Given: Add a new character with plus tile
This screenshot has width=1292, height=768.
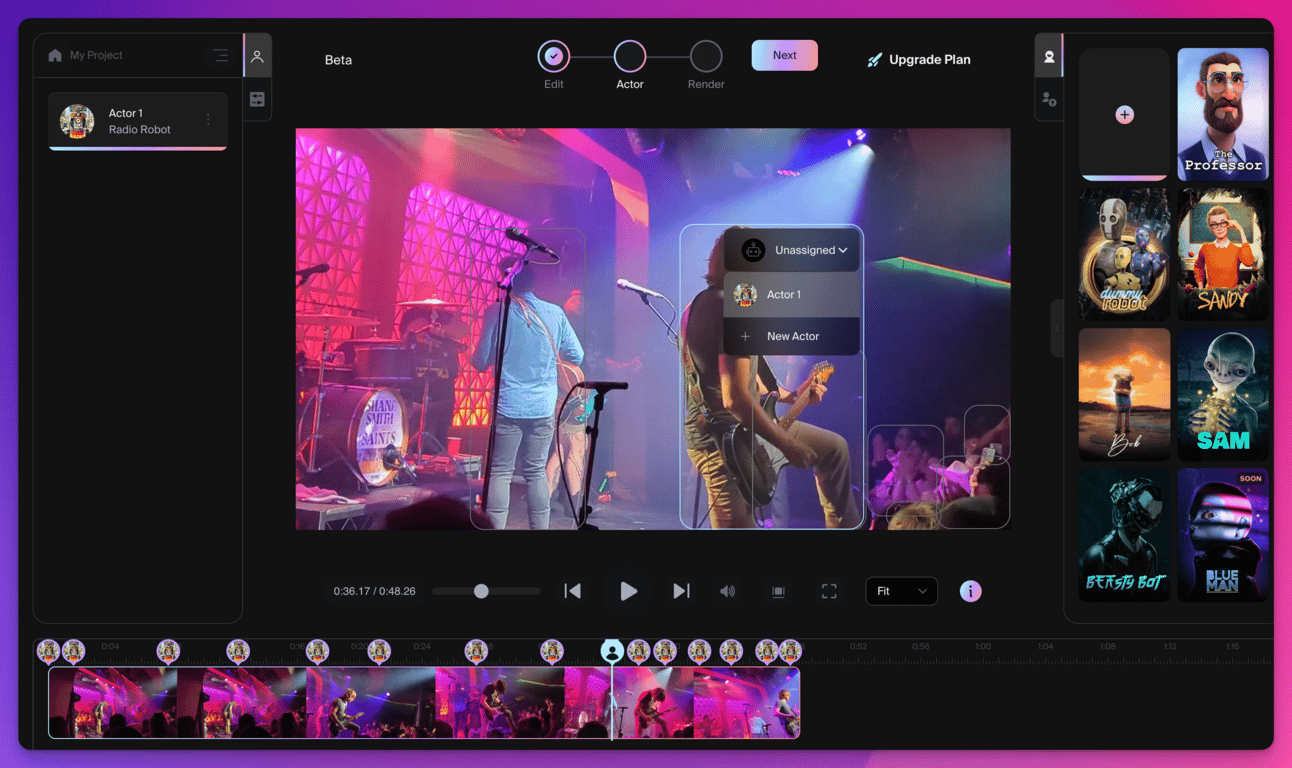Looking at the screenshot, I should coord(1124,115).
